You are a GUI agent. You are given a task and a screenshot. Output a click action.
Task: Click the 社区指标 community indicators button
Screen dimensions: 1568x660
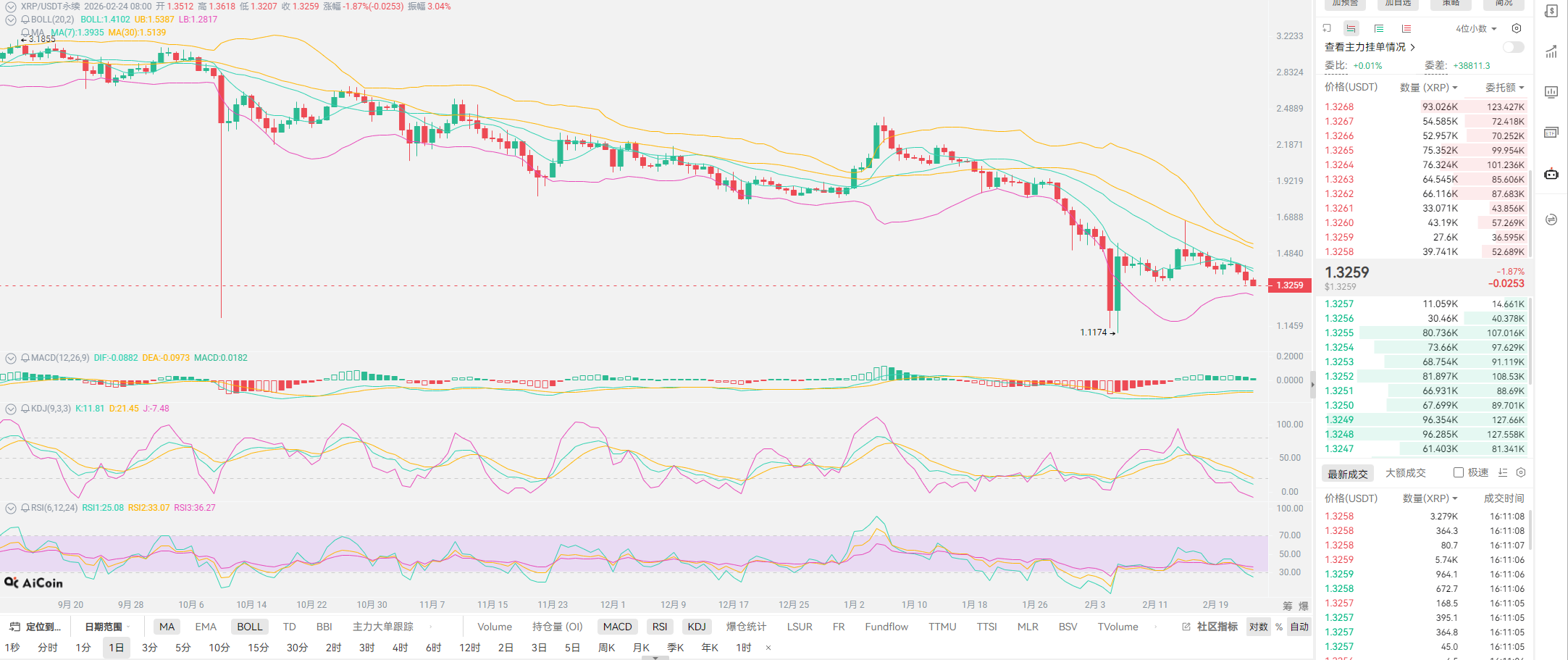[1210, 627]
